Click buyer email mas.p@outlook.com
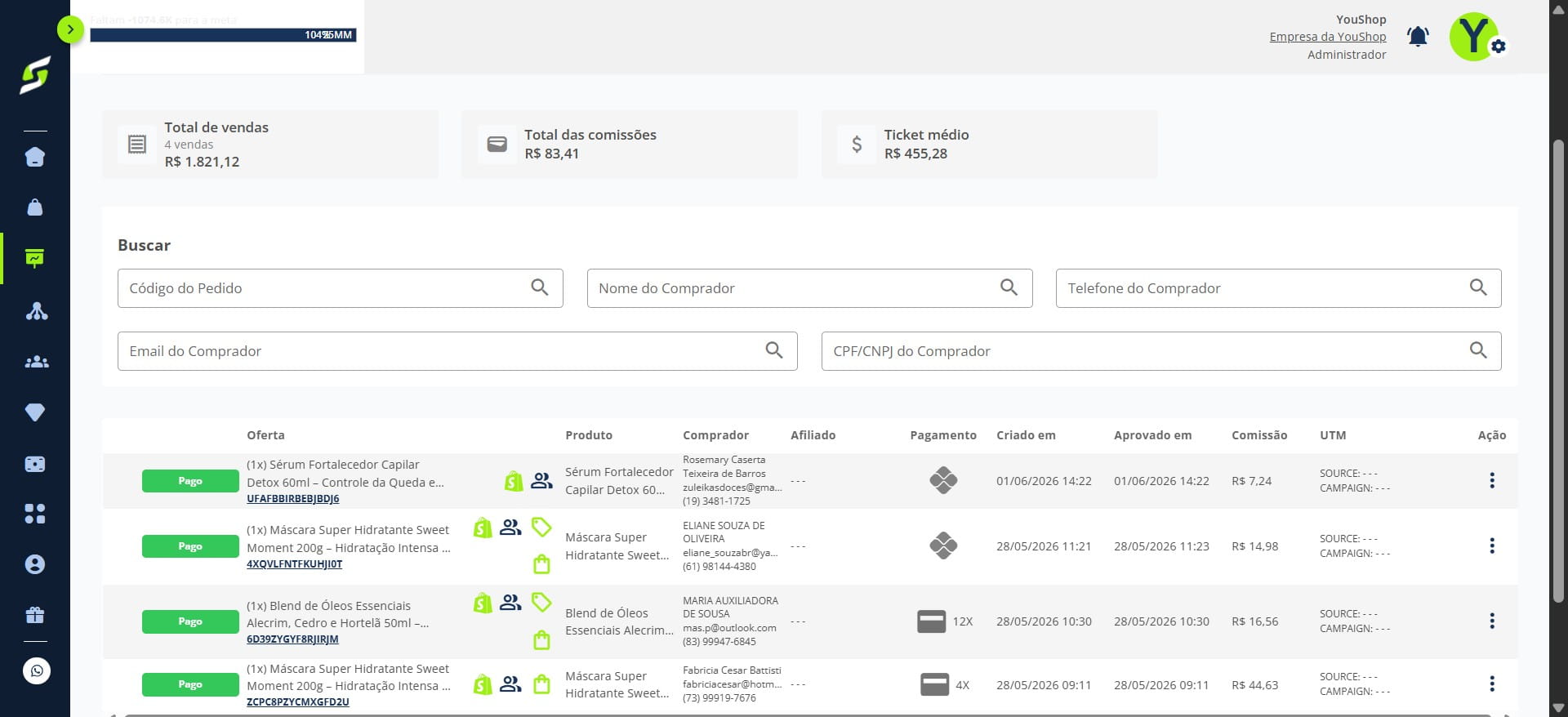The width and height of the screenshot is (1568, 717). [729, 628]
